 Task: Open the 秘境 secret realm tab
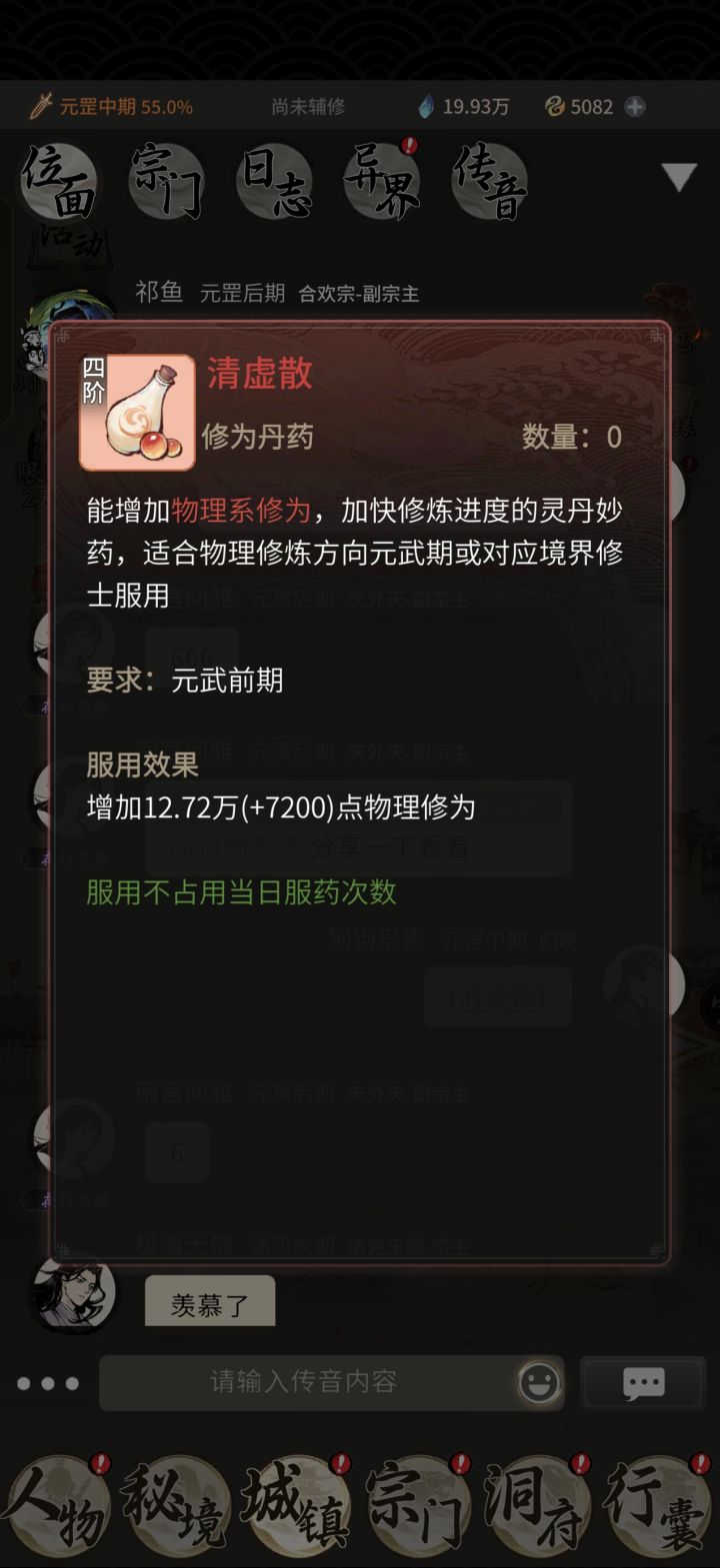[x=176, y=1509]
